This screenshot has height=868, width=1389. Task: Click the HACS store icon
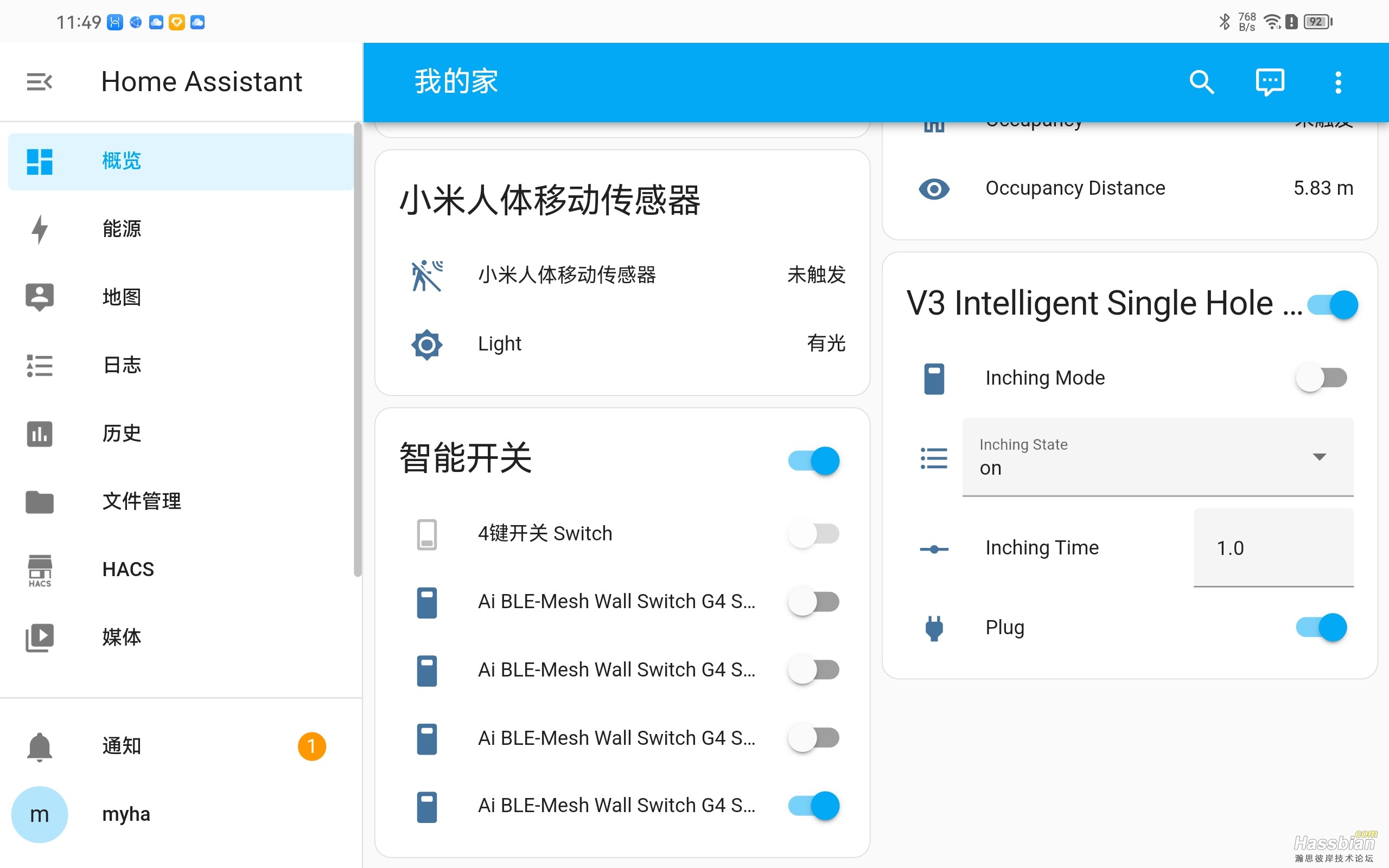(40, 571)
